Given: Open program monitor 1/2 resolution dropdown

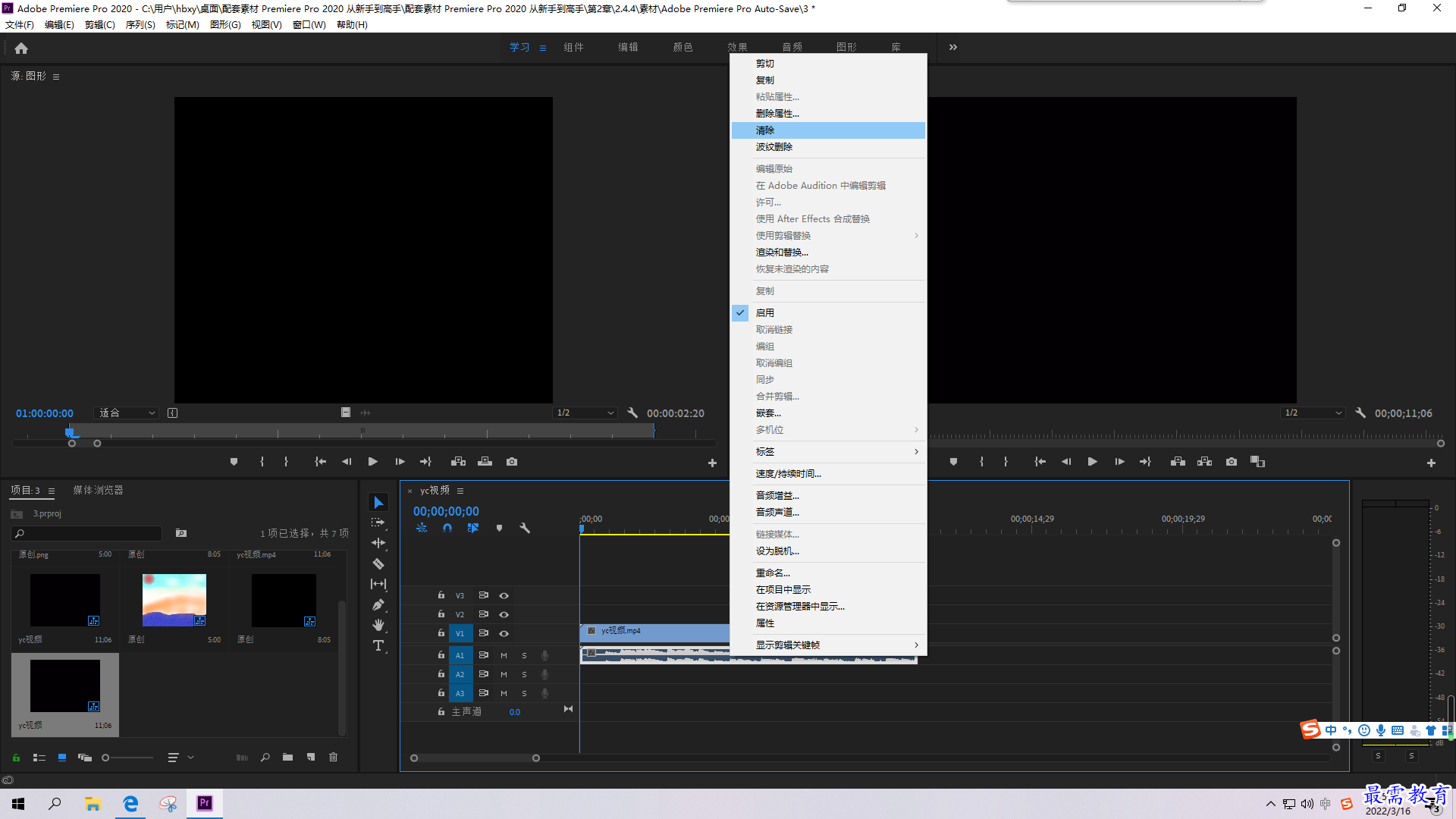Looking at the screenshot, I should [x=1313, y=413].
